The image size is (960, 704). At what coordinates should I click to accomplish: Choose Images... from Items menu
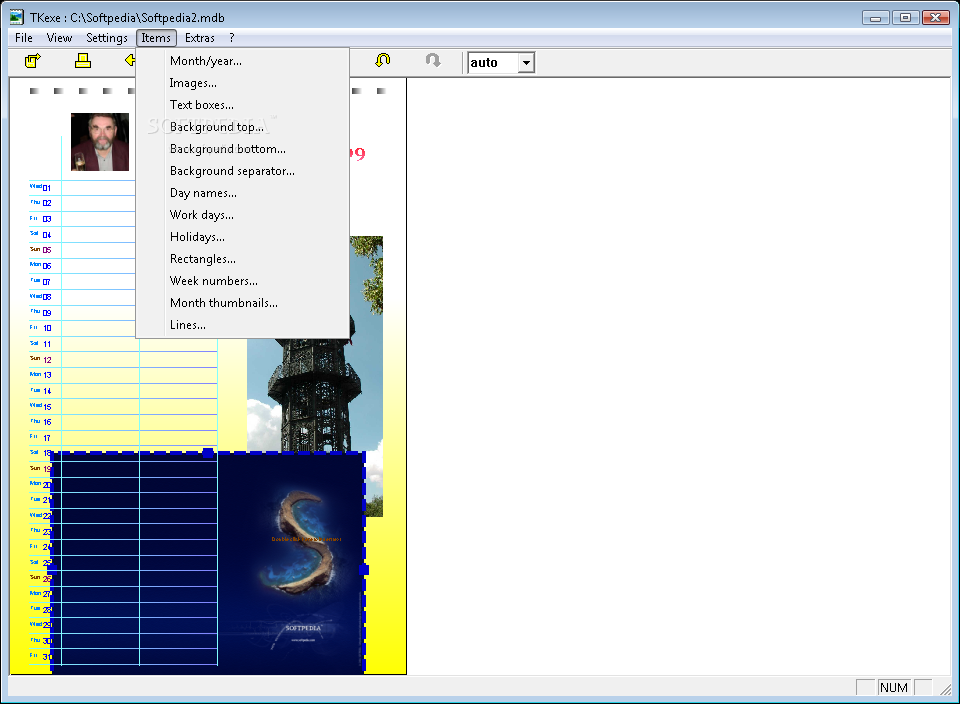tap(242, 83)
